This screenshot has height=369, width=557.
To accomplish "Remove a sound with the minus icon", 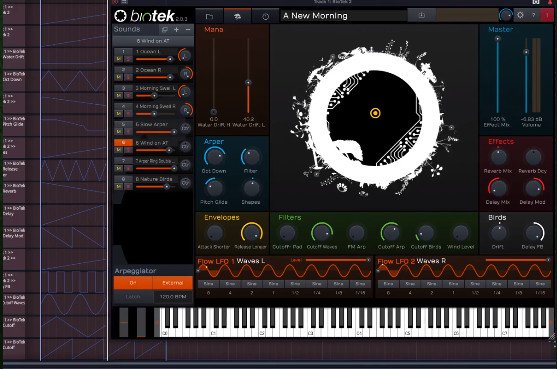I will [188, 29].
